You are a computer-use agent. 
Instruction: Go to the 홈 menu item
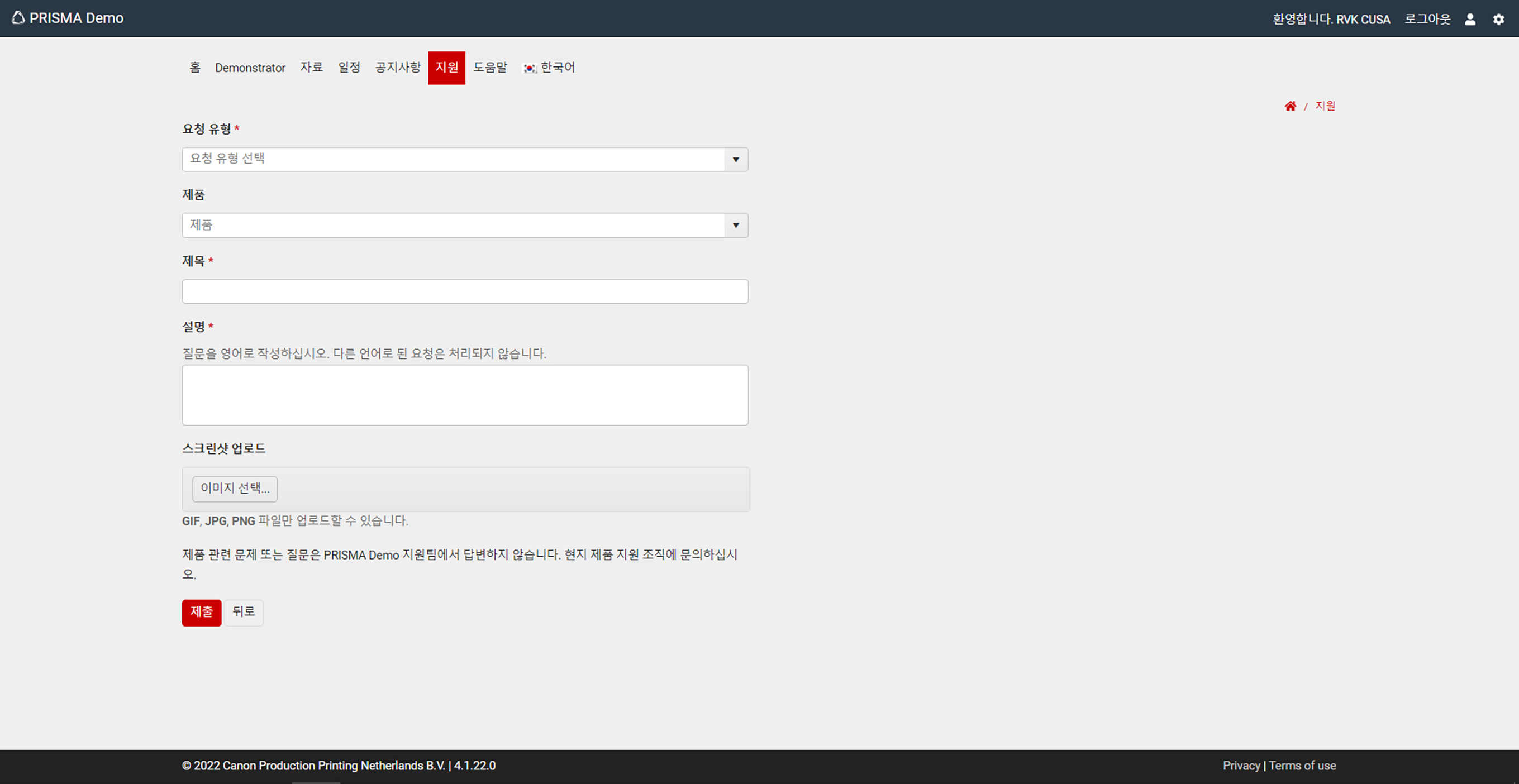194,68
